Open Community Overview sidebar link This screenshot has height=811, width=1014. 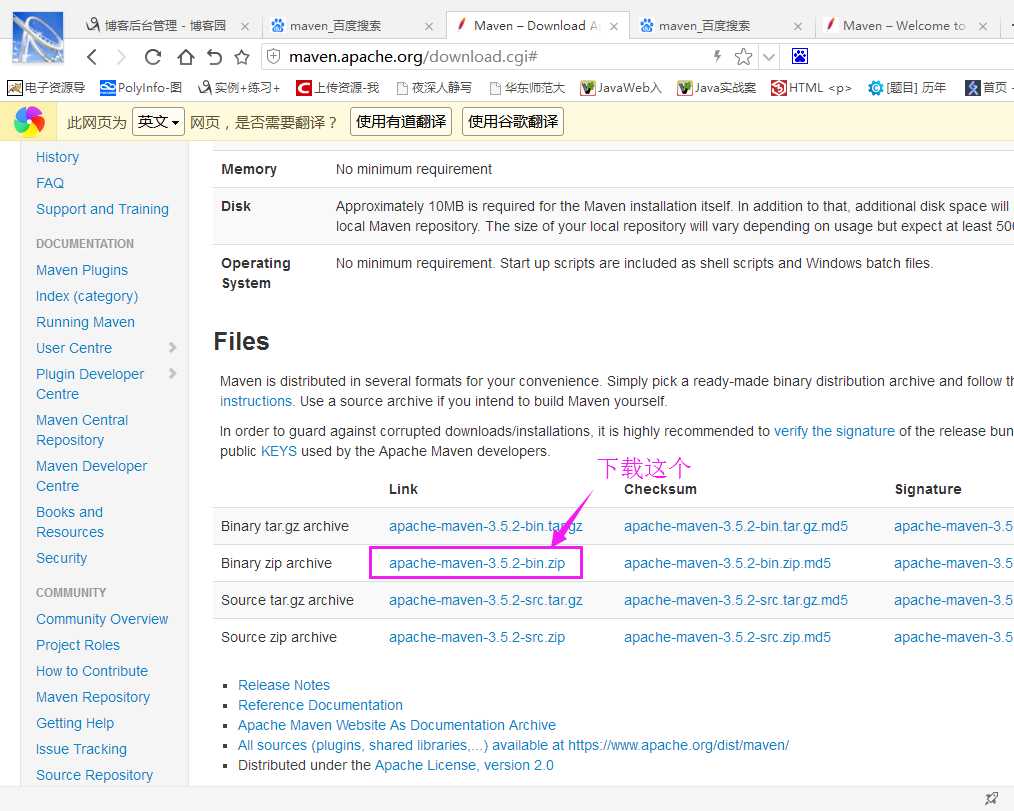click(102, 619)
